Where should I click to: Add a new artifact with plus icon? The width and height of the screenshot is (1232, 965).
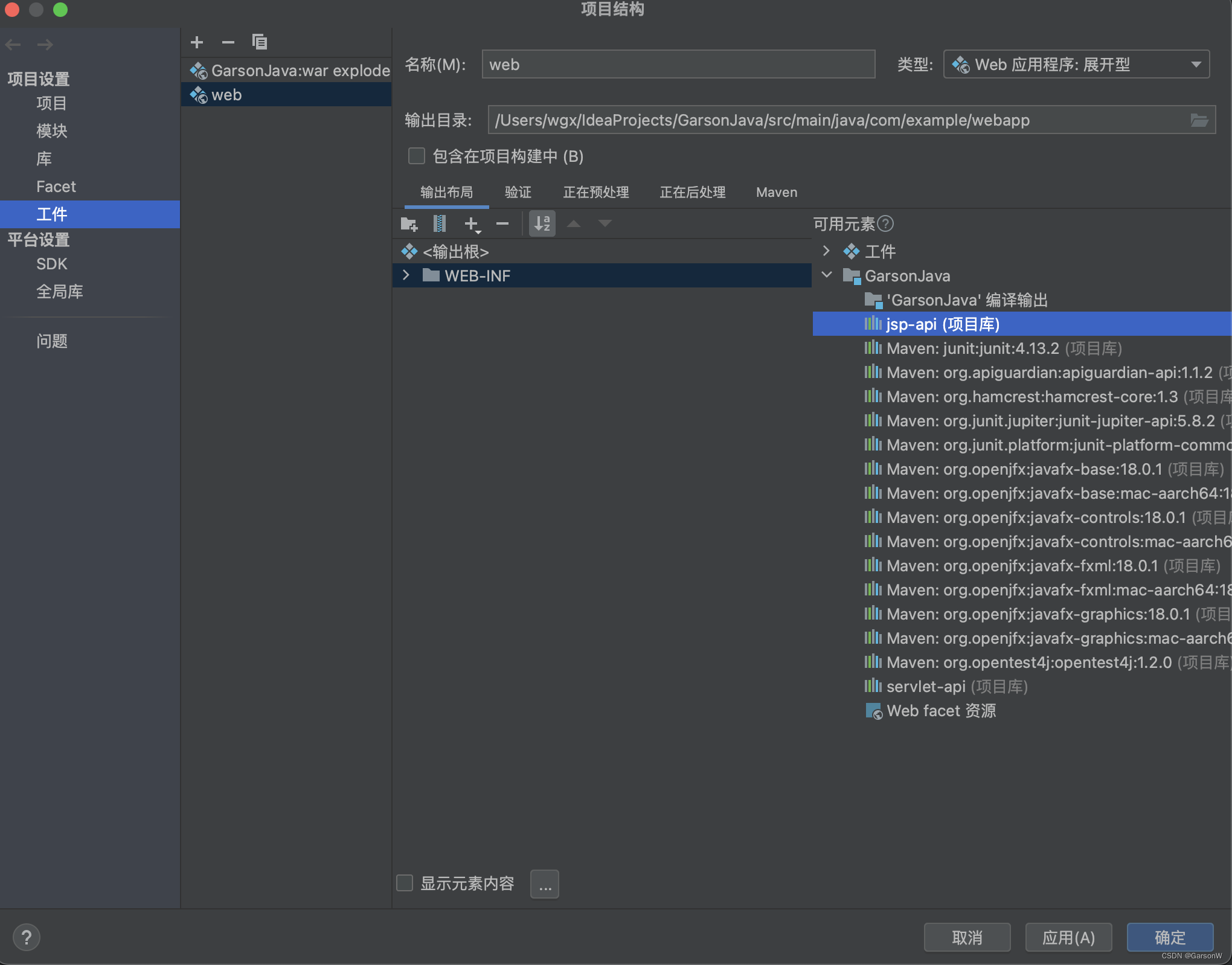coord(197,42)
